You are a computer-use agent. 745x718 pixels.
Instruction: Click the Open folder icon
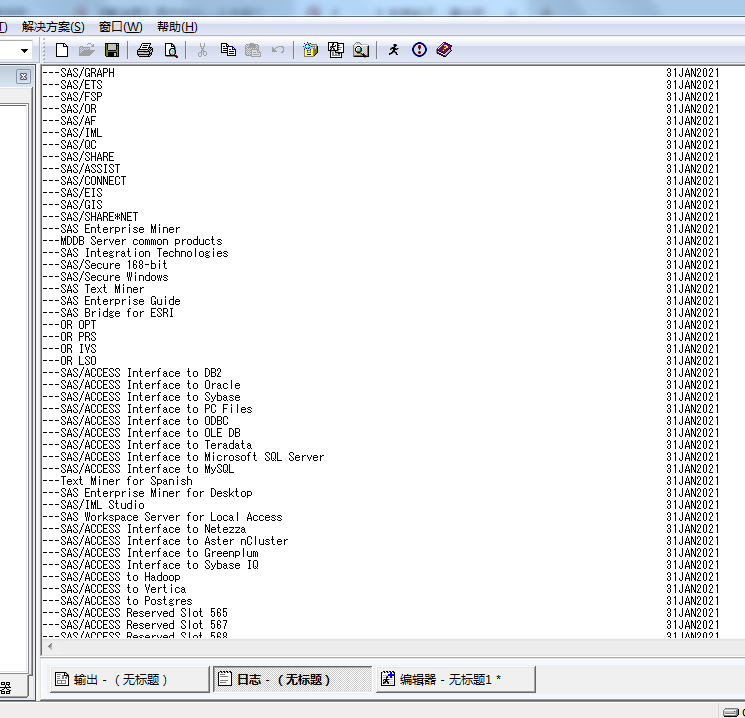coord(86,50)
